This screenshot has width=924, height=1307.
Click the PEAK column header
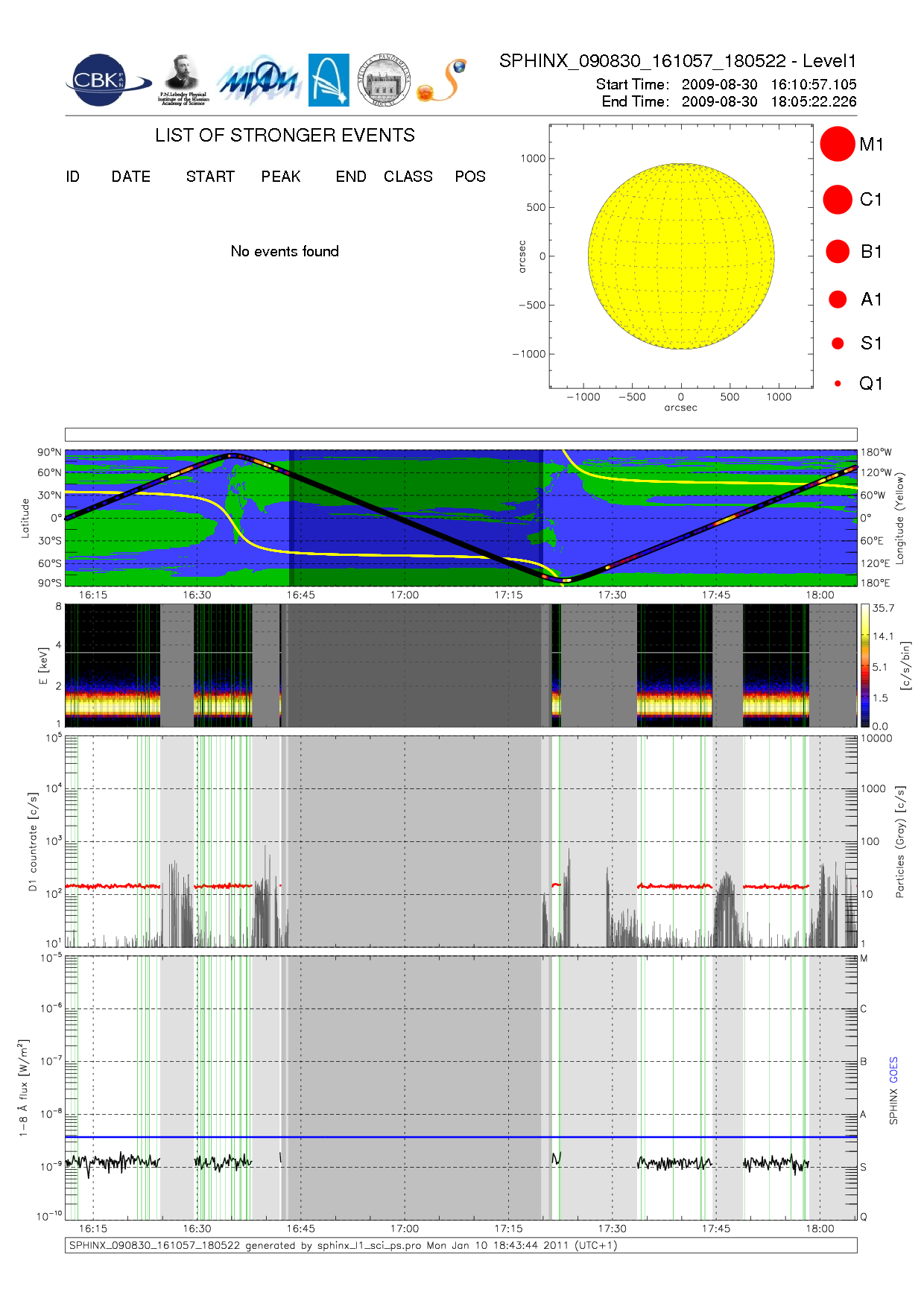coord(281,177)
